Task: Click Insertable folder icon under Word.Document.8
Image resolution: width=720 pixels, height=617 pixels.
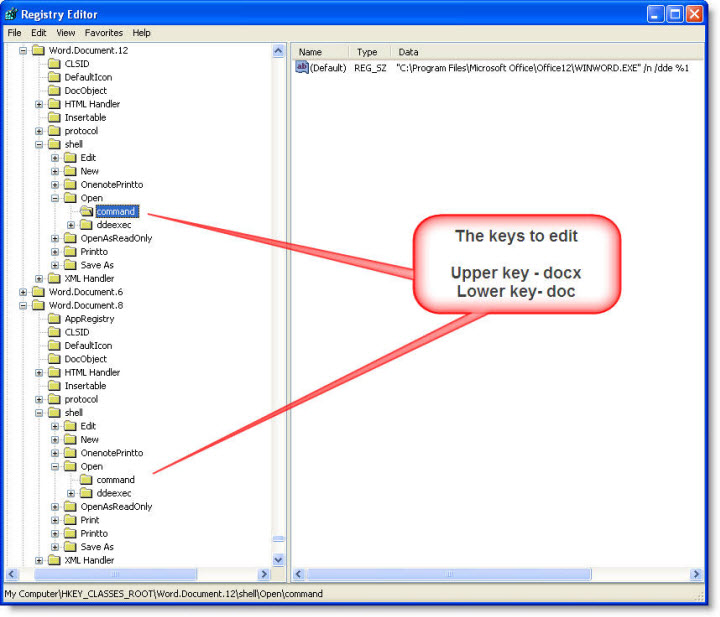Action: point(54,386)
